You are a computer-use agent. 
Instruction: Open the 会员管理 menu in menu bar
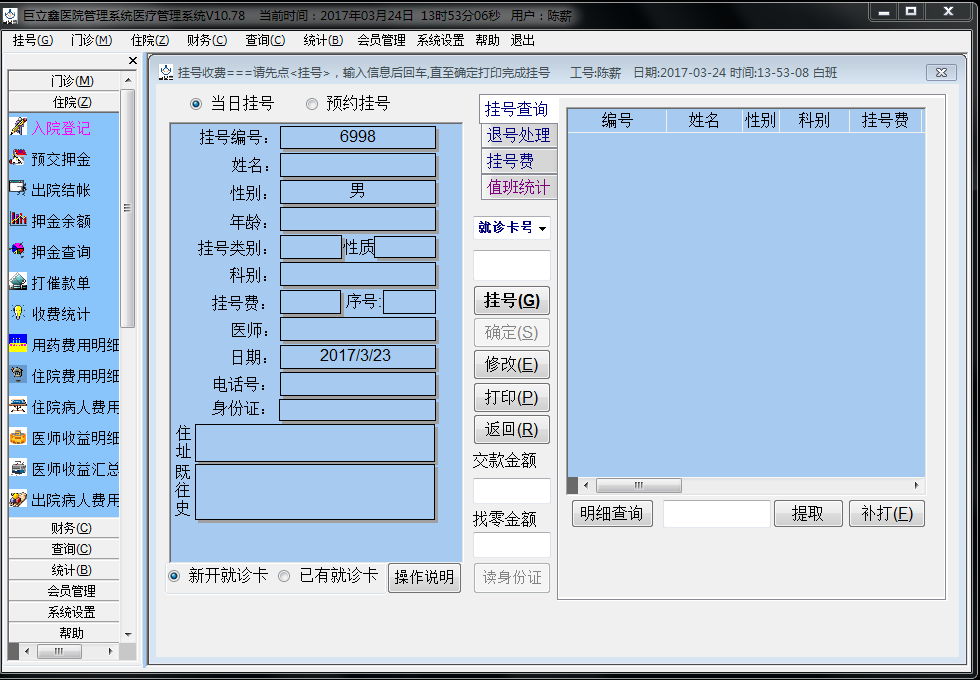[381, 41]
